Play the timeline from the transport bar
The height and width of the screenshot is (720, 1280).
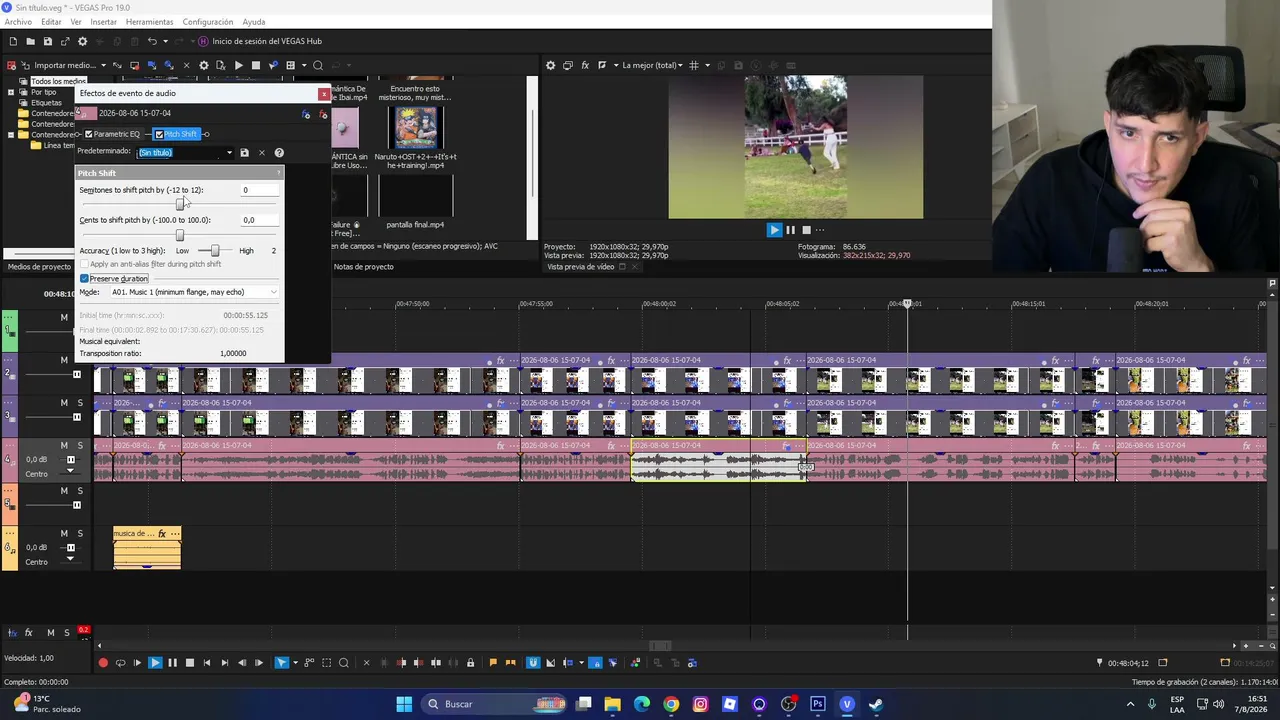[x=155, y=662]
